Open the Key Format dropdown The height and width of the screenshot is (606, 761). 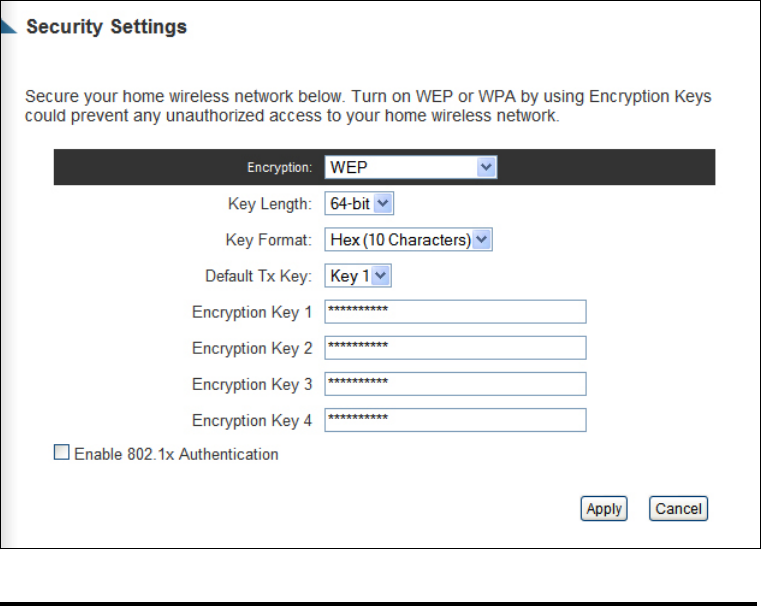click(x=408, y=240)
